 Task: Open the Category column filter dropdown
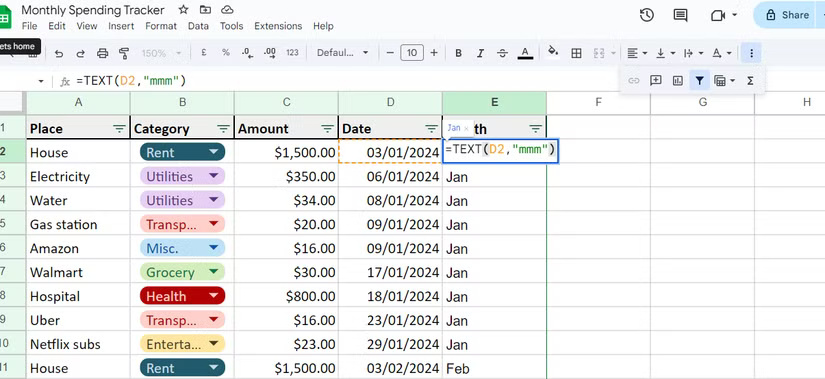pos(224,128)
